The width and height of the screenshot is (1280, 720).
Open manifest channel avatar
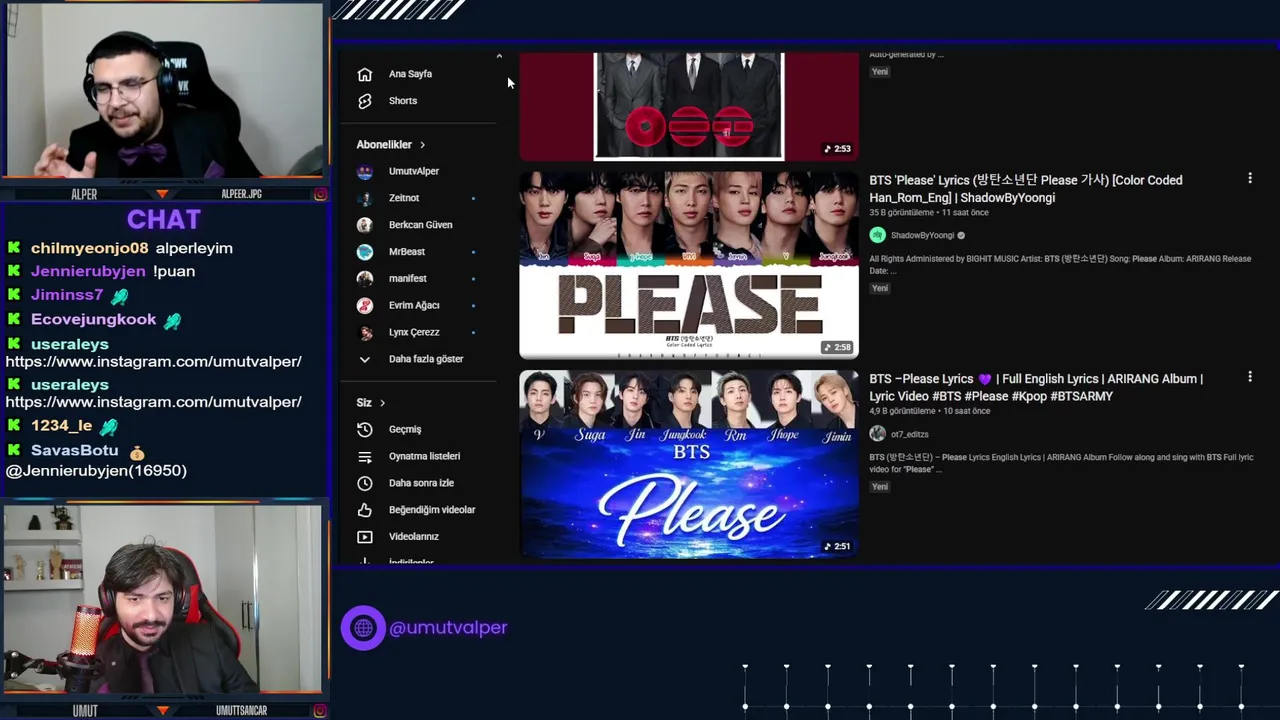point(365,278)
